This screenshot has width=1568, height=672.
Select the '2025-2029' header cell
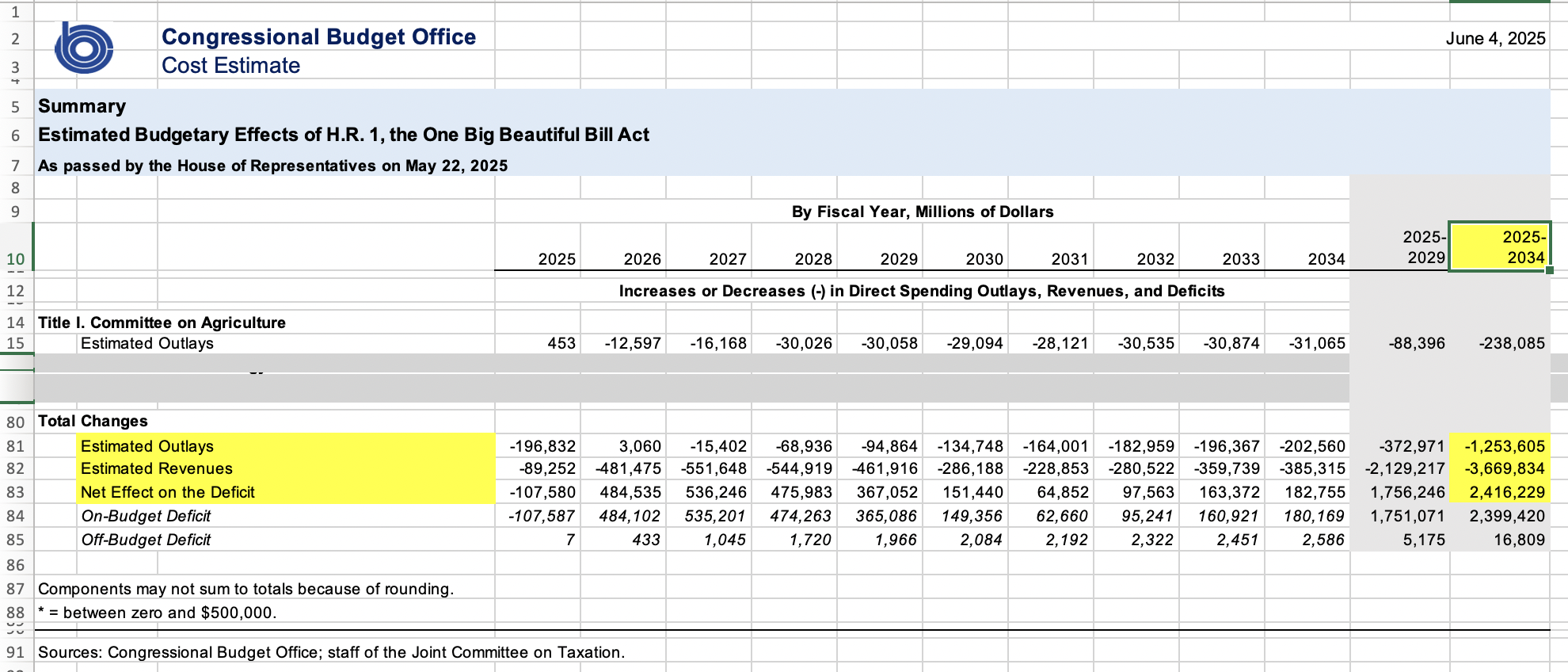[1399, 247]
